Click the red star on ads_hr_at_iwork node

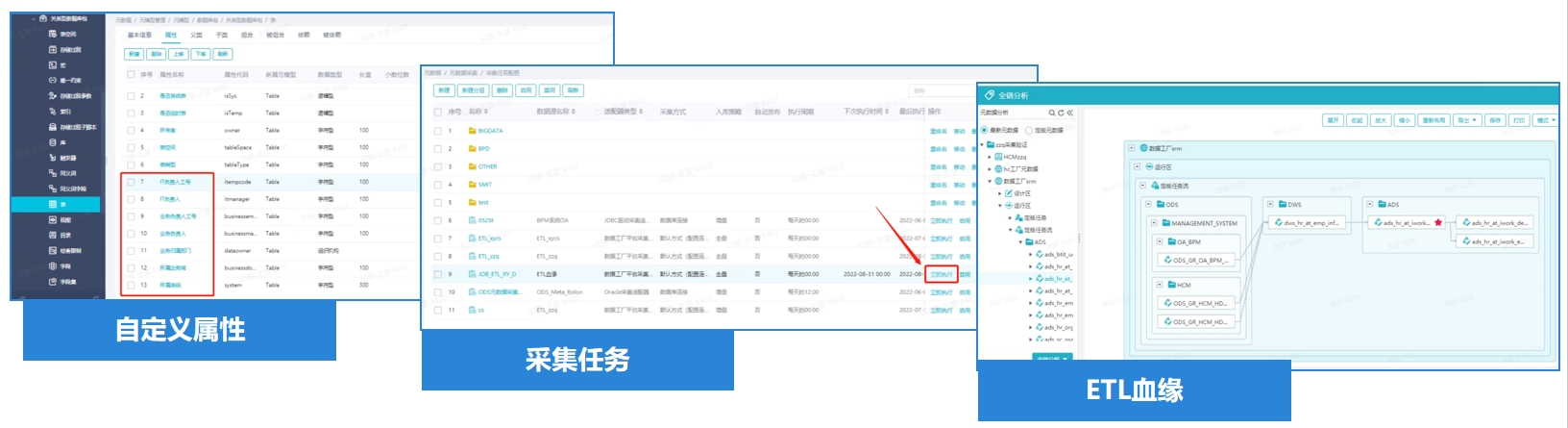pyautogui.click(x=1438, y=222)
